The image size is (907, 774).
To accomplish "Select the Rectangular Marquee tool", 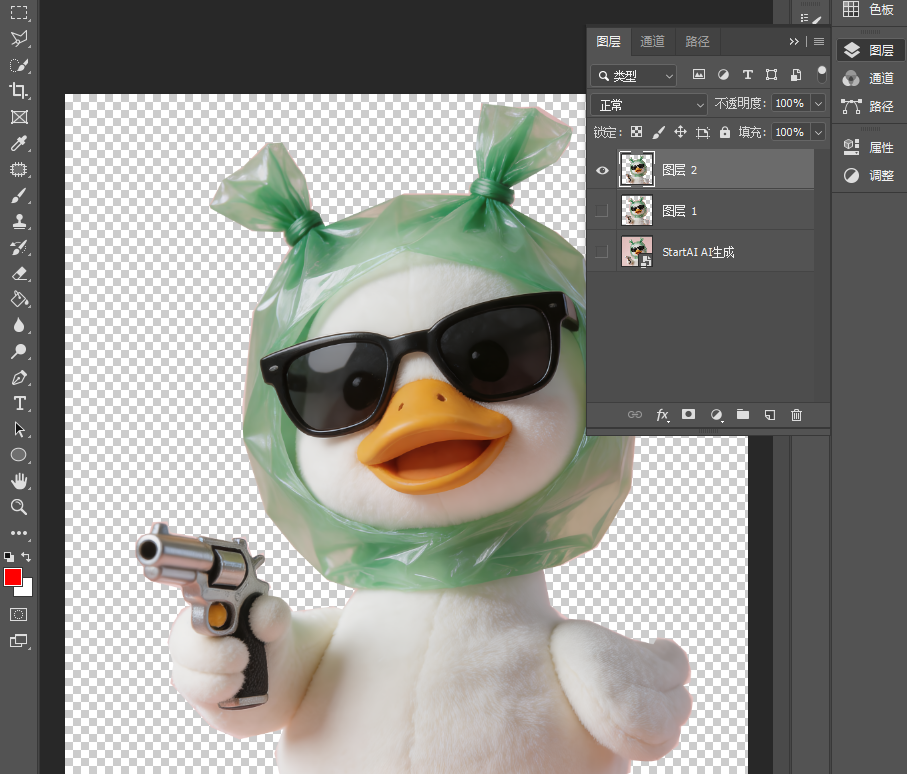I will click(19, 13).
